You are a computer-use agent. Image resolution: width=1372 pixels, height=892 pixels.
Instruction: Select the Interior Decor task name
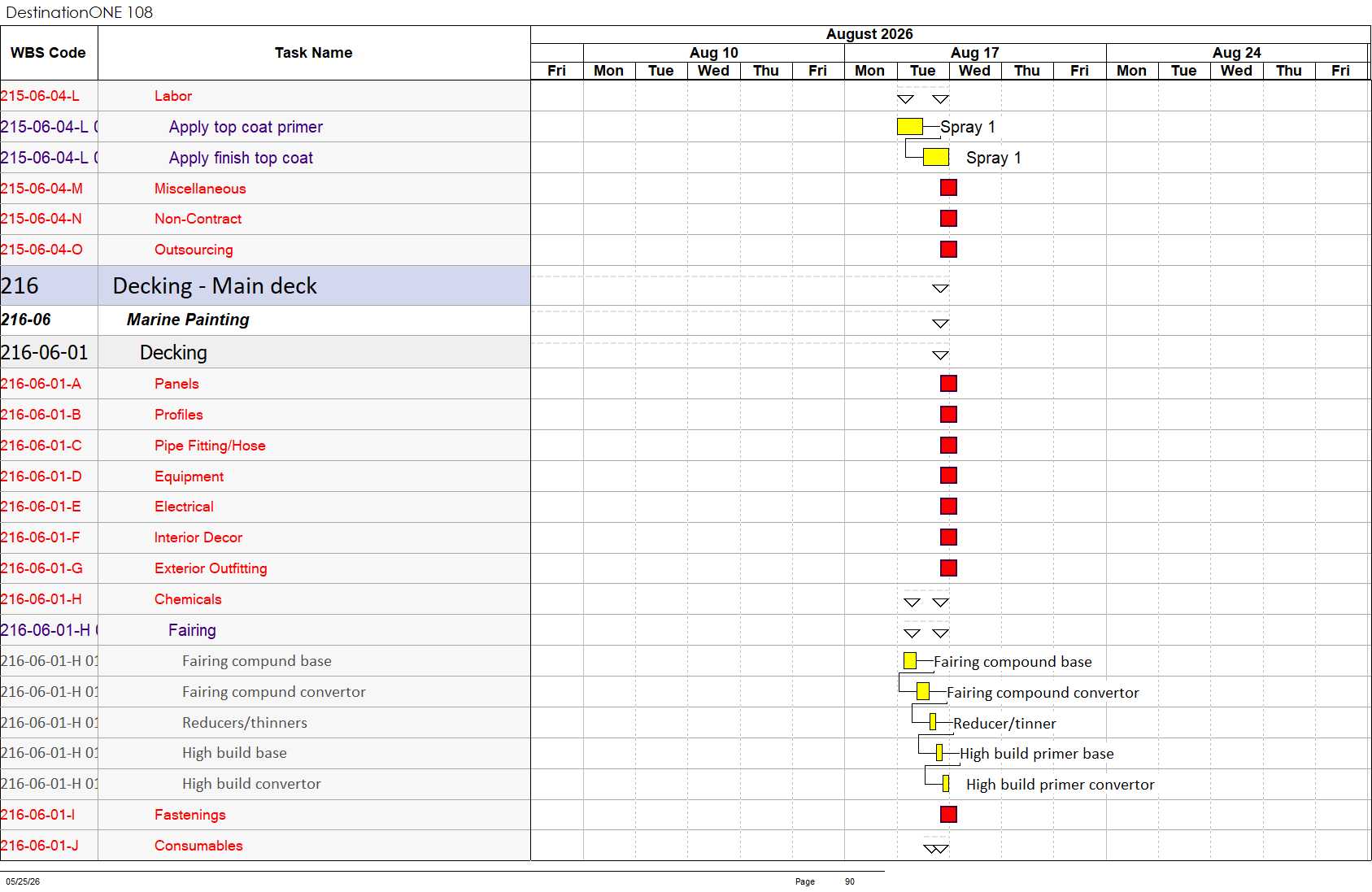click(198, 537)
